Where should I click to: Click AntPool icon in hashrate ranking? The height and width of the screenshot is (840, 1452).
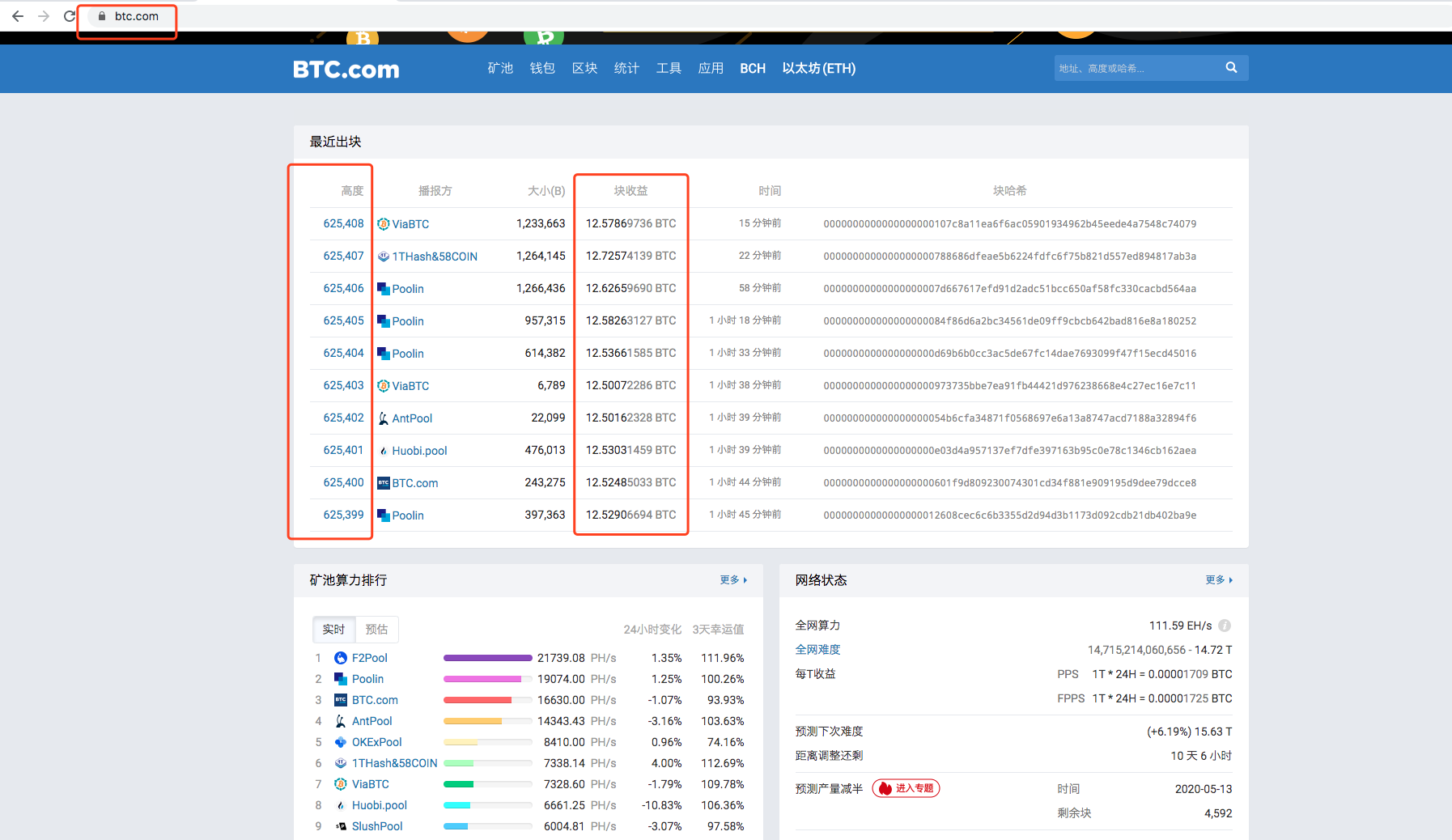coord(341,721)
